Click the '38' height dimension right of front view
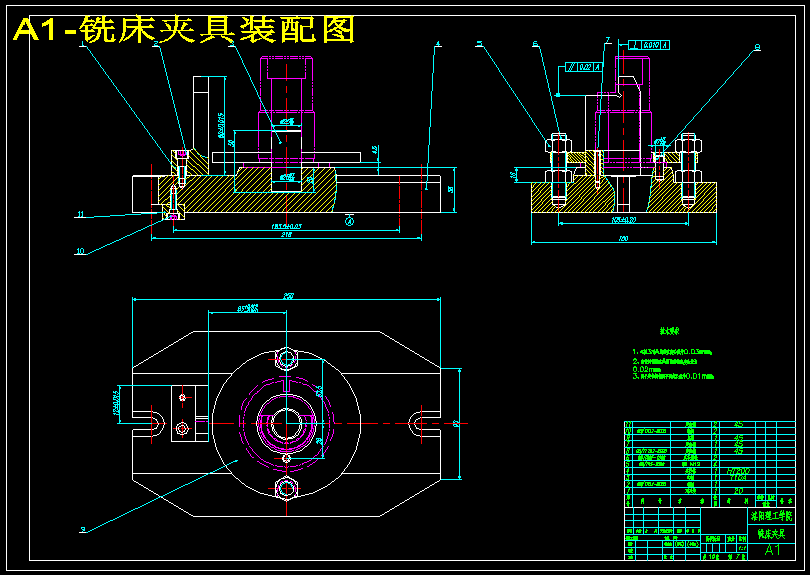This screenshot has width=810, height=575. tap(451, 190)
